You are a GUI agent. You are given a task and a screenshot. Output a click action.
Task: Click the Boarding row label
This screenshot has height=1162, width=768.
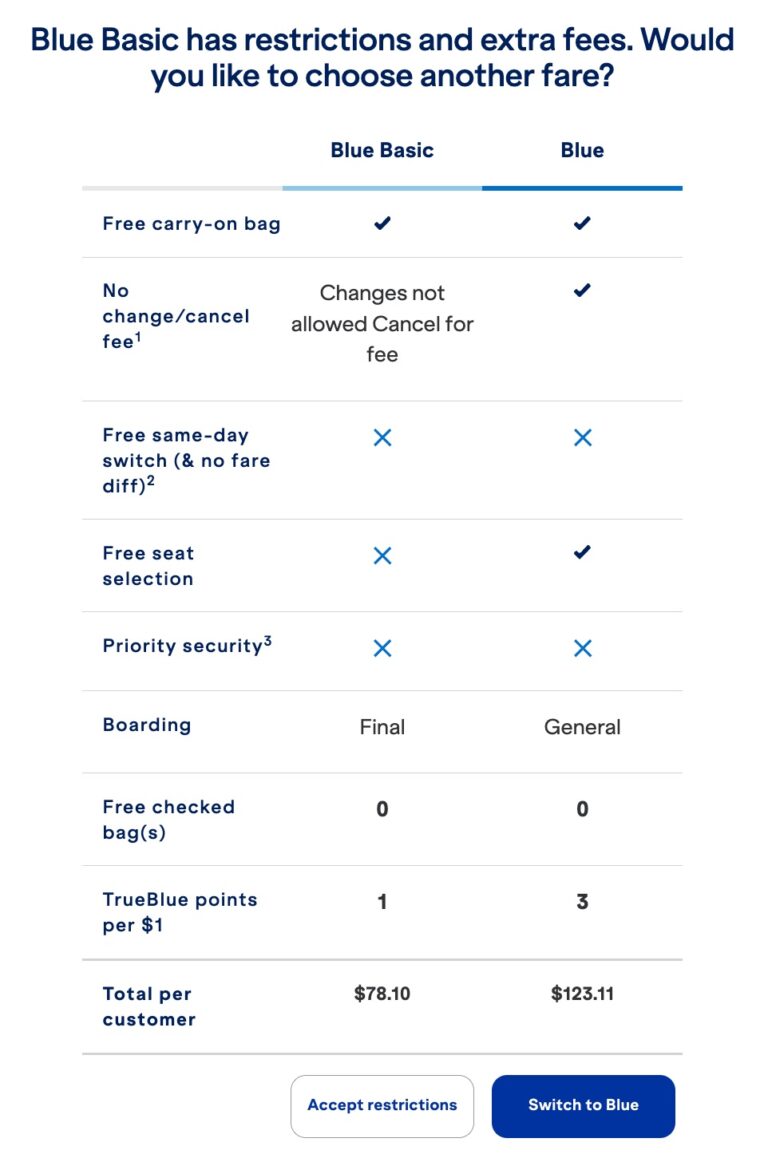tap(147, 725)
